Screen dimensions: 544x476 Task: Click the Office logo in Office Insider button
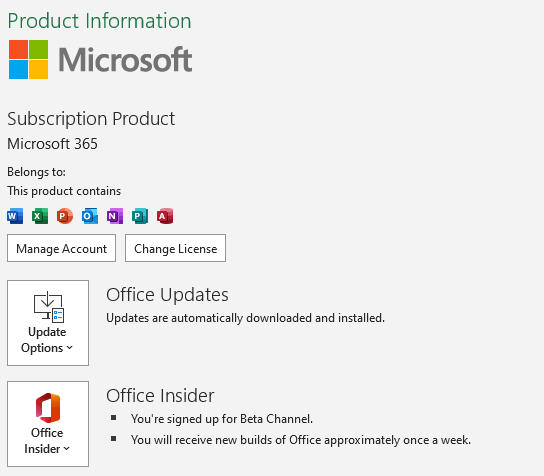coord(48,408)
